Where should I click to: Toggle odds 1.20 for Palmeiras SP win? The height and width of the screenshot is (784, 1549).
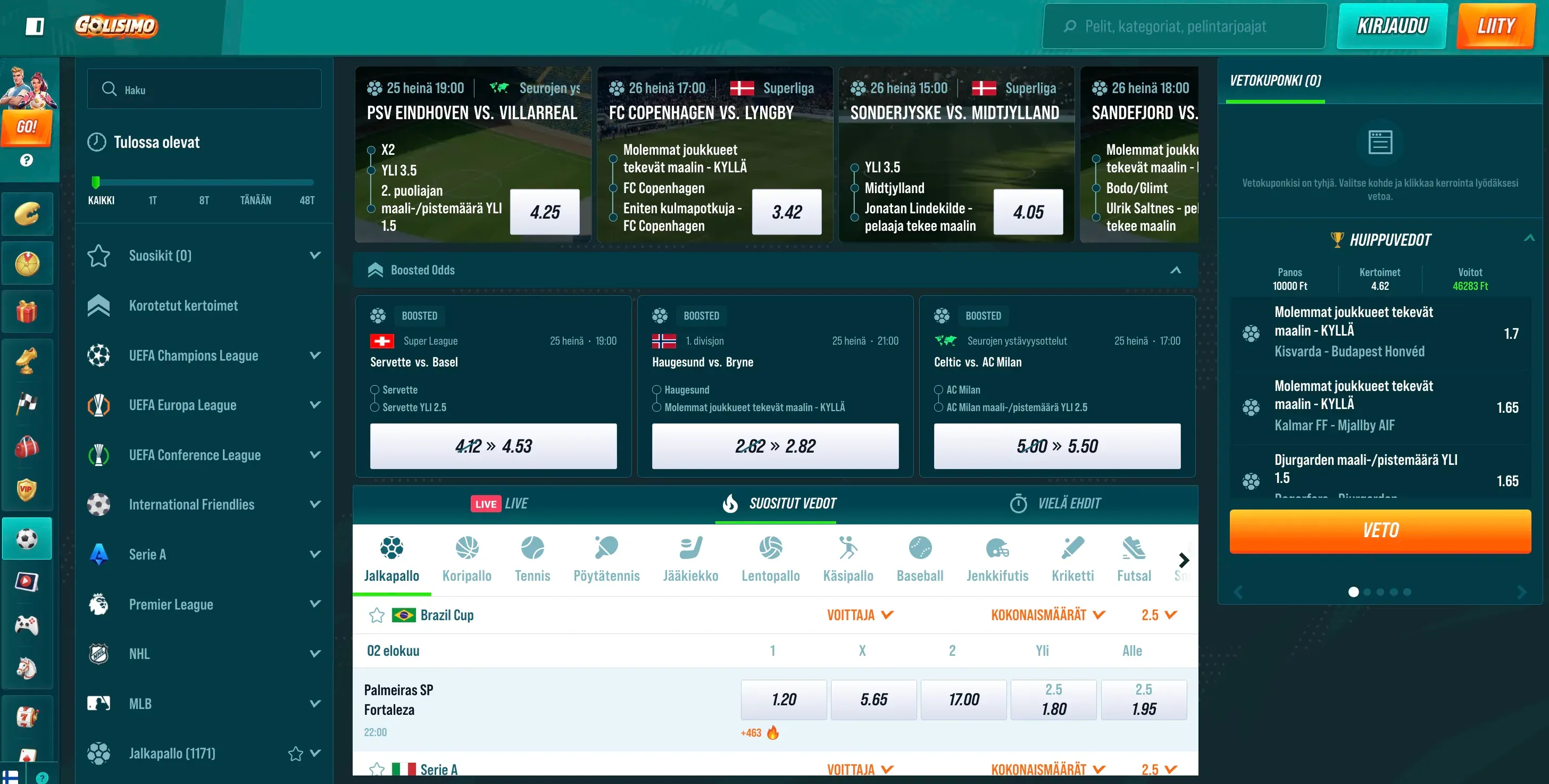784,700
